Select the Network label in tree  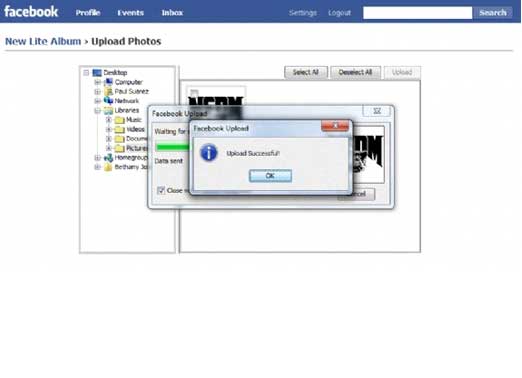click(127, 101)
